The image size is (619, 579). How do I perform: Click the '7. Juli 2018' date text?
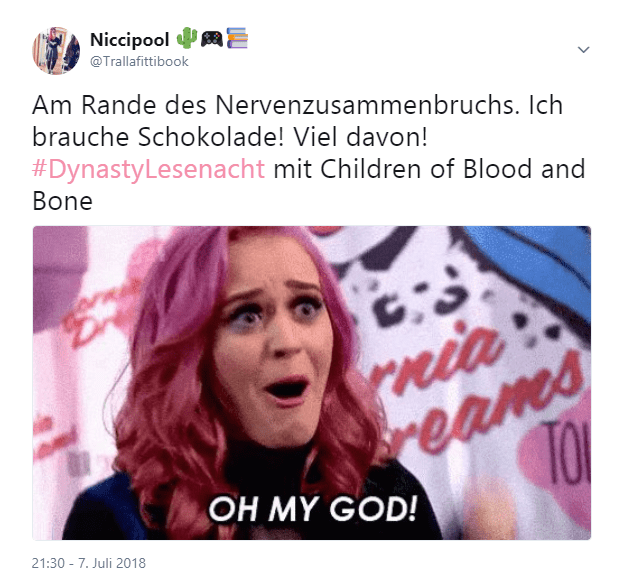click(x=112, y=563)
